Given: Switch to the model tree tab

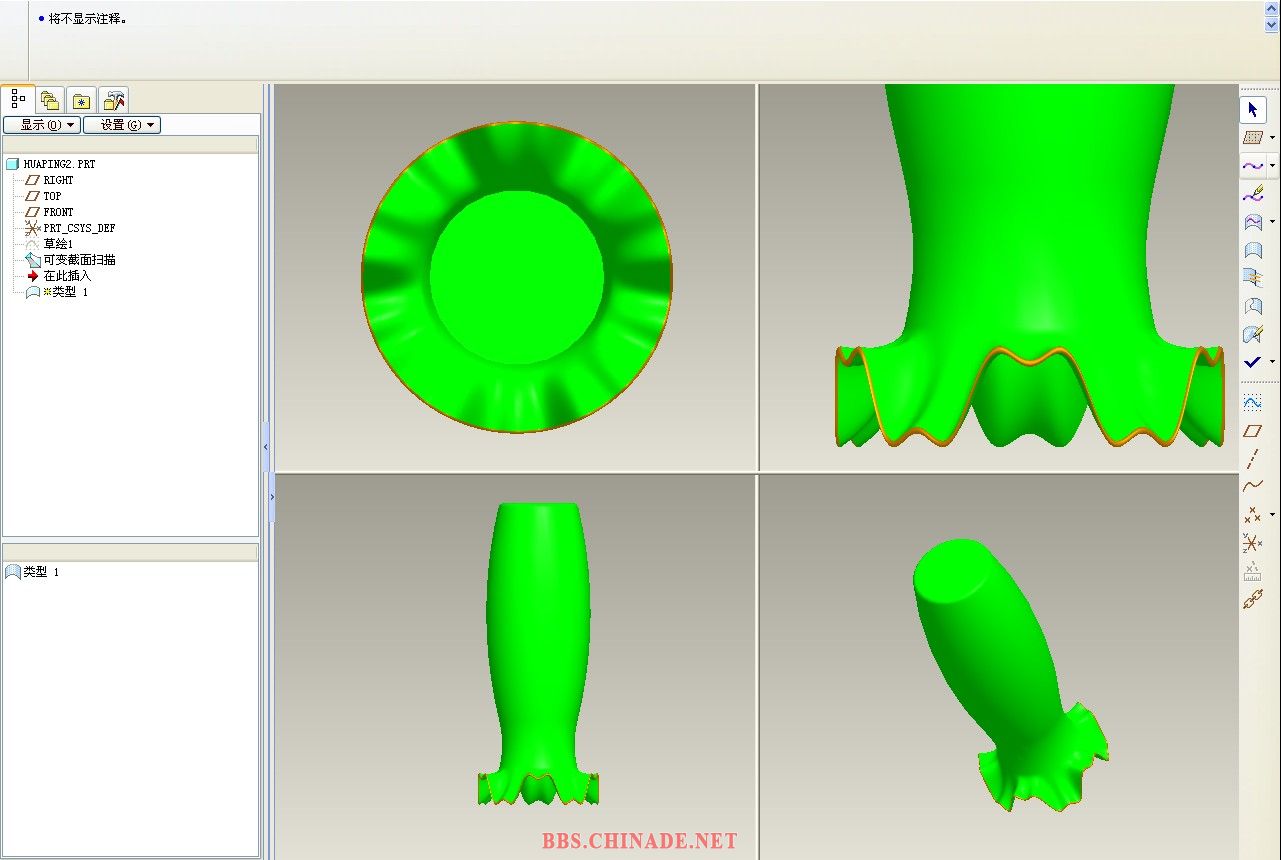Looking at the screenshot, I should tap(18, 98).
